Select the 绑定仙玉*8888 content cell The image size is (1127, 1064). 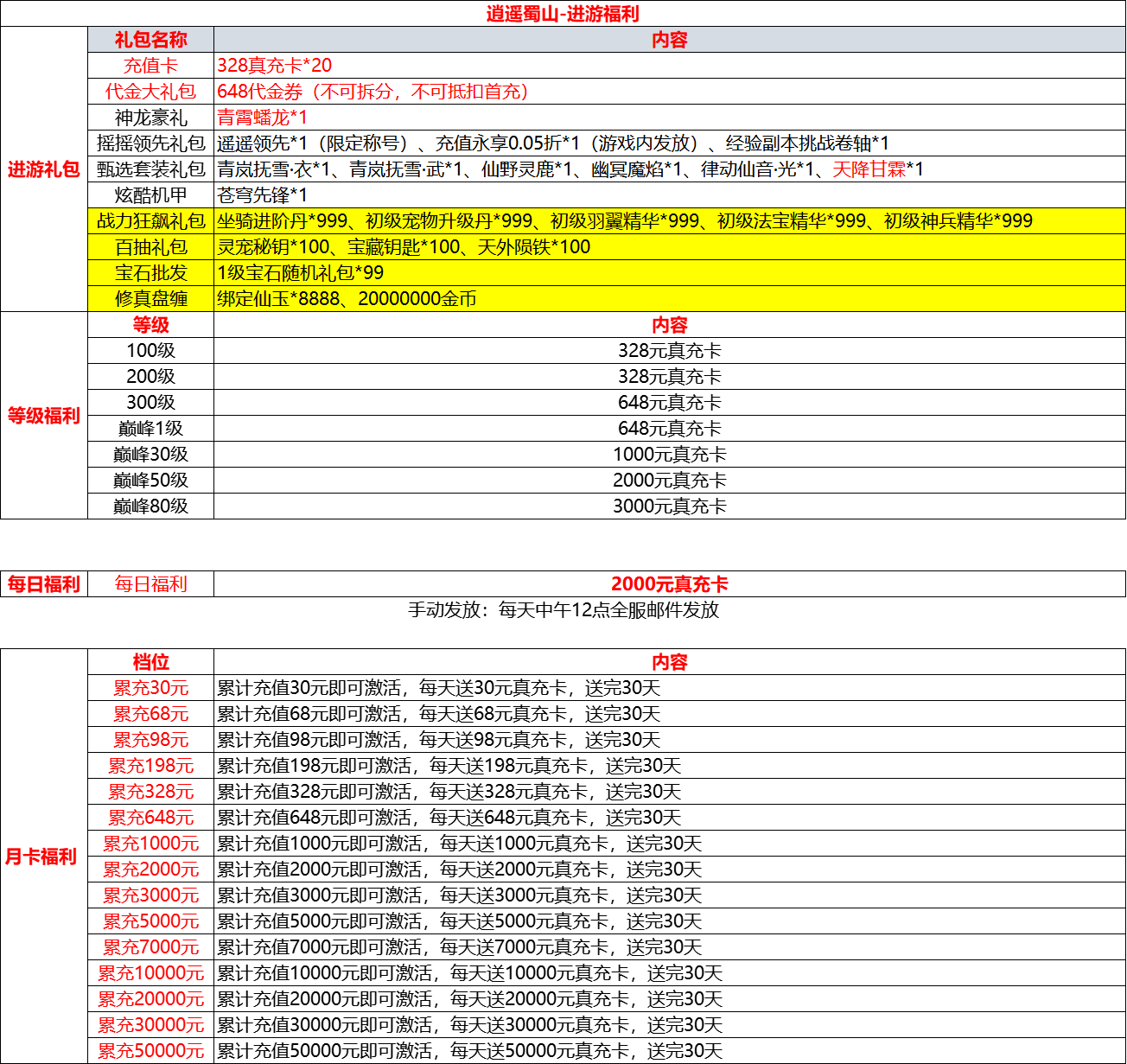click(347, 299)
